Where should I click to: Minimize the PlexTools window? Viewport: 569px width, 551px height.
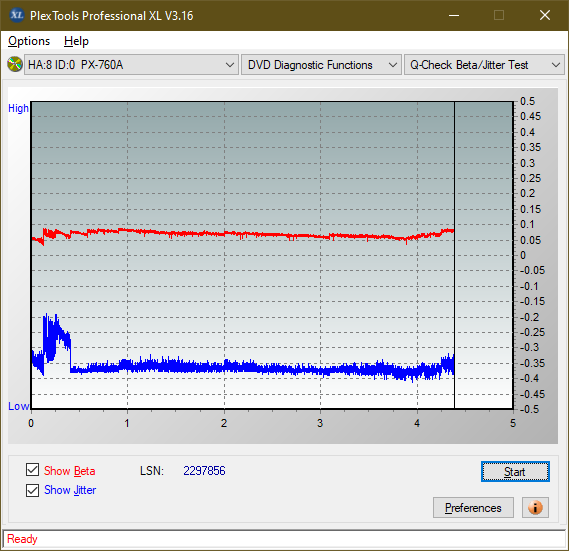454,15
